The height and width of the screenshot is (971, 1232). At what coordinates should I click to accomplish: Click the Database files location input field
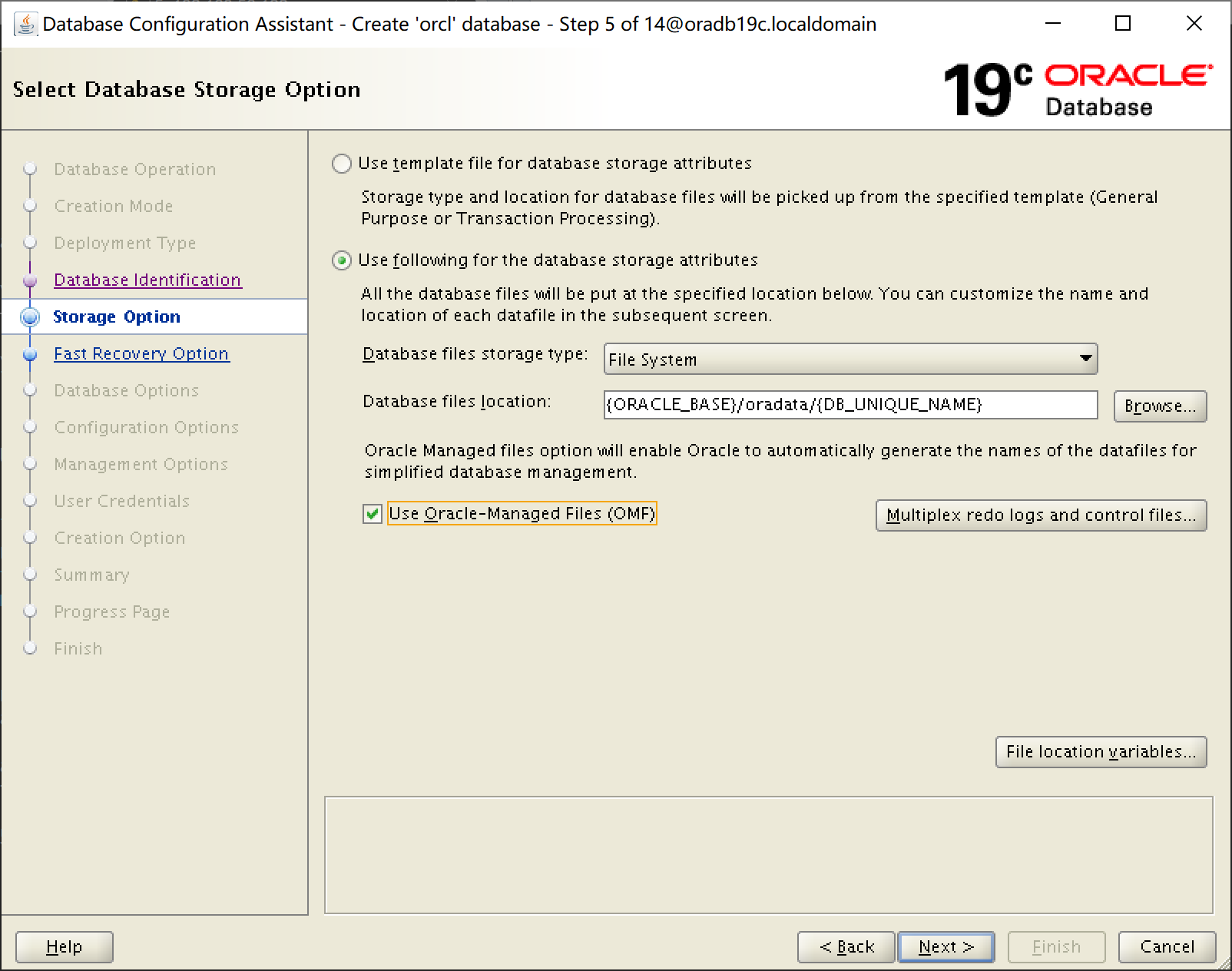click(850, 405)
